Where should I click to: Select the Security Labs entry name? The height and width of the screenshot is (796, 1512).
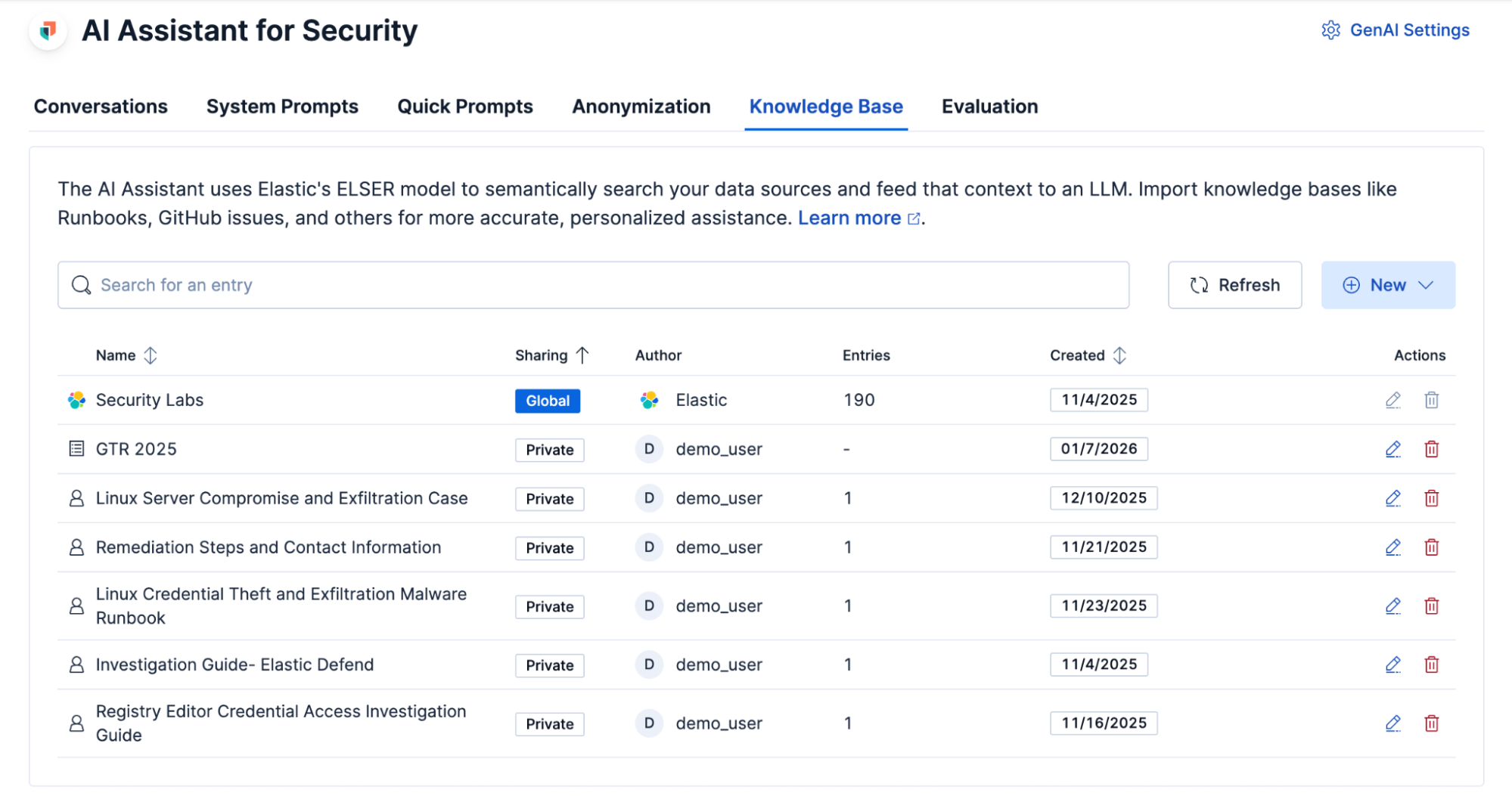pos(150,400)
